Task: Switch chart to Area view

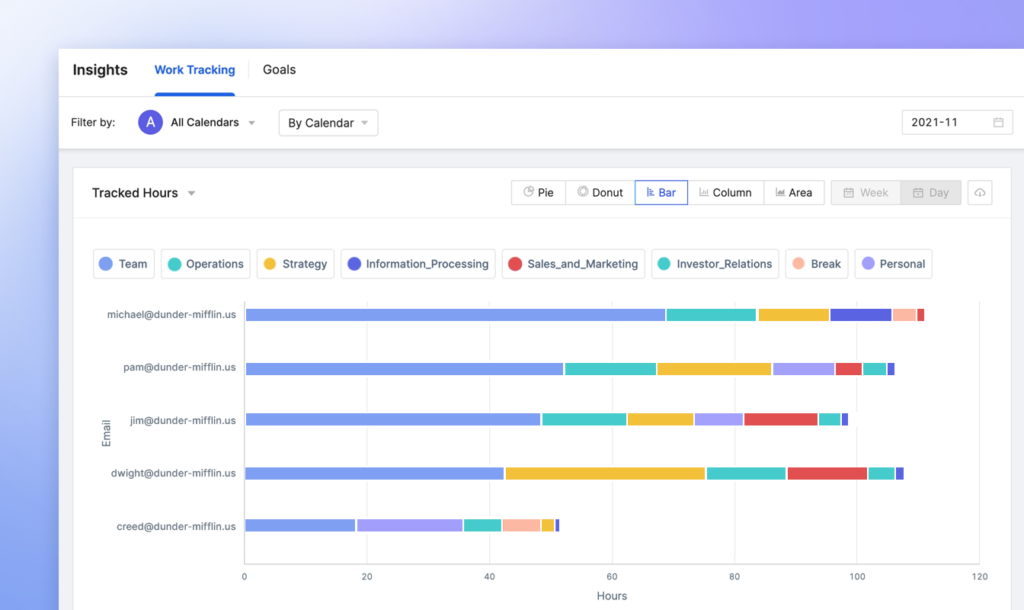Action: (x=793, y=193)
